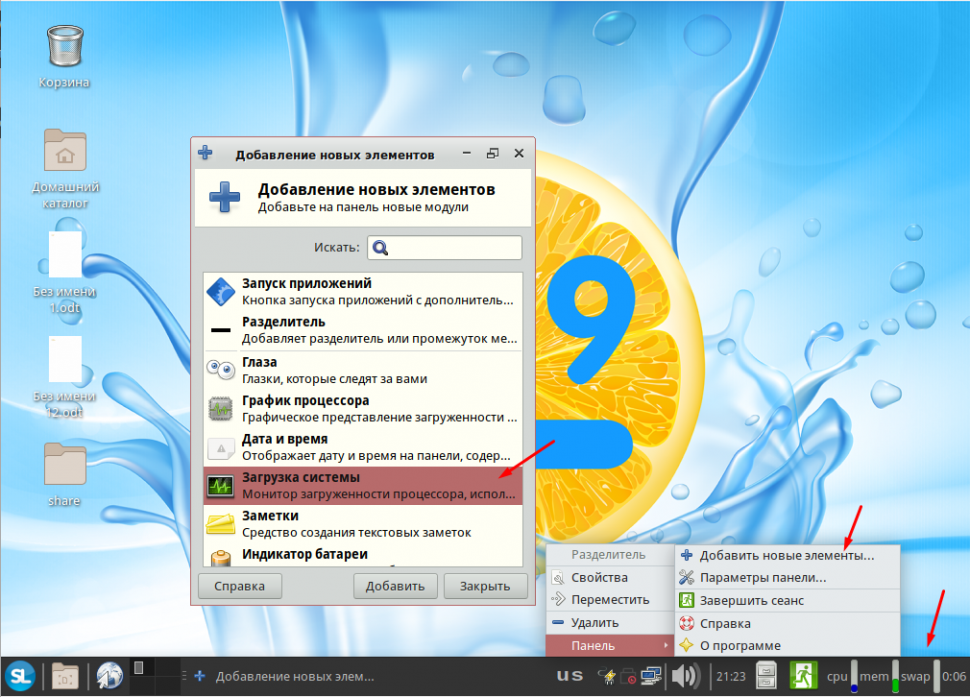Open the Корзина trash icon
This screenshot has height=697, width=970.
[x=66, y=48]
